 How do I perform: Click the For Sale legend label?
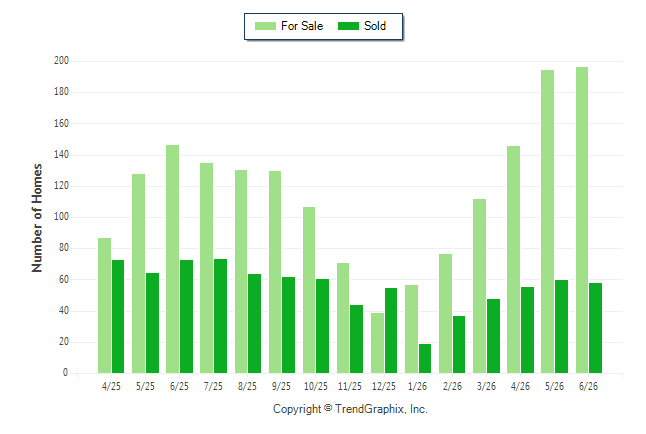tap(302, 26)
